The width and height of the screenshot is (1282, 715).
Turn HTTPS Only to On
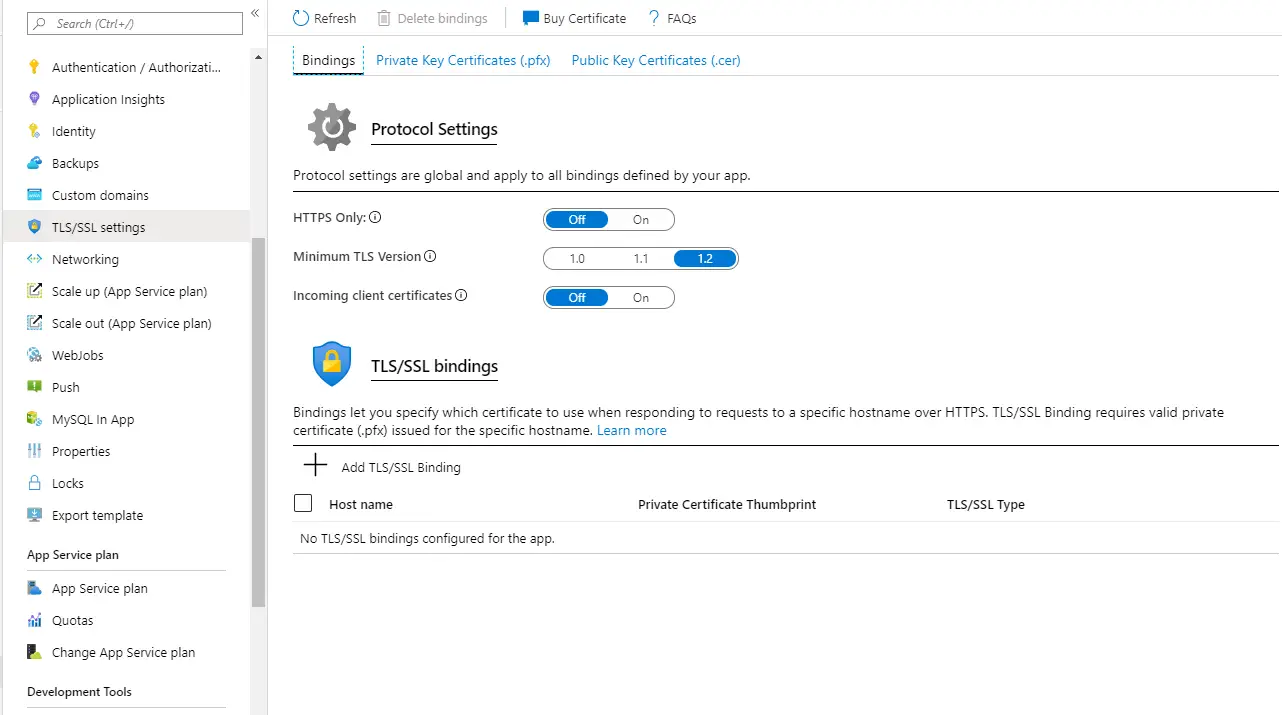pos(641,219)
